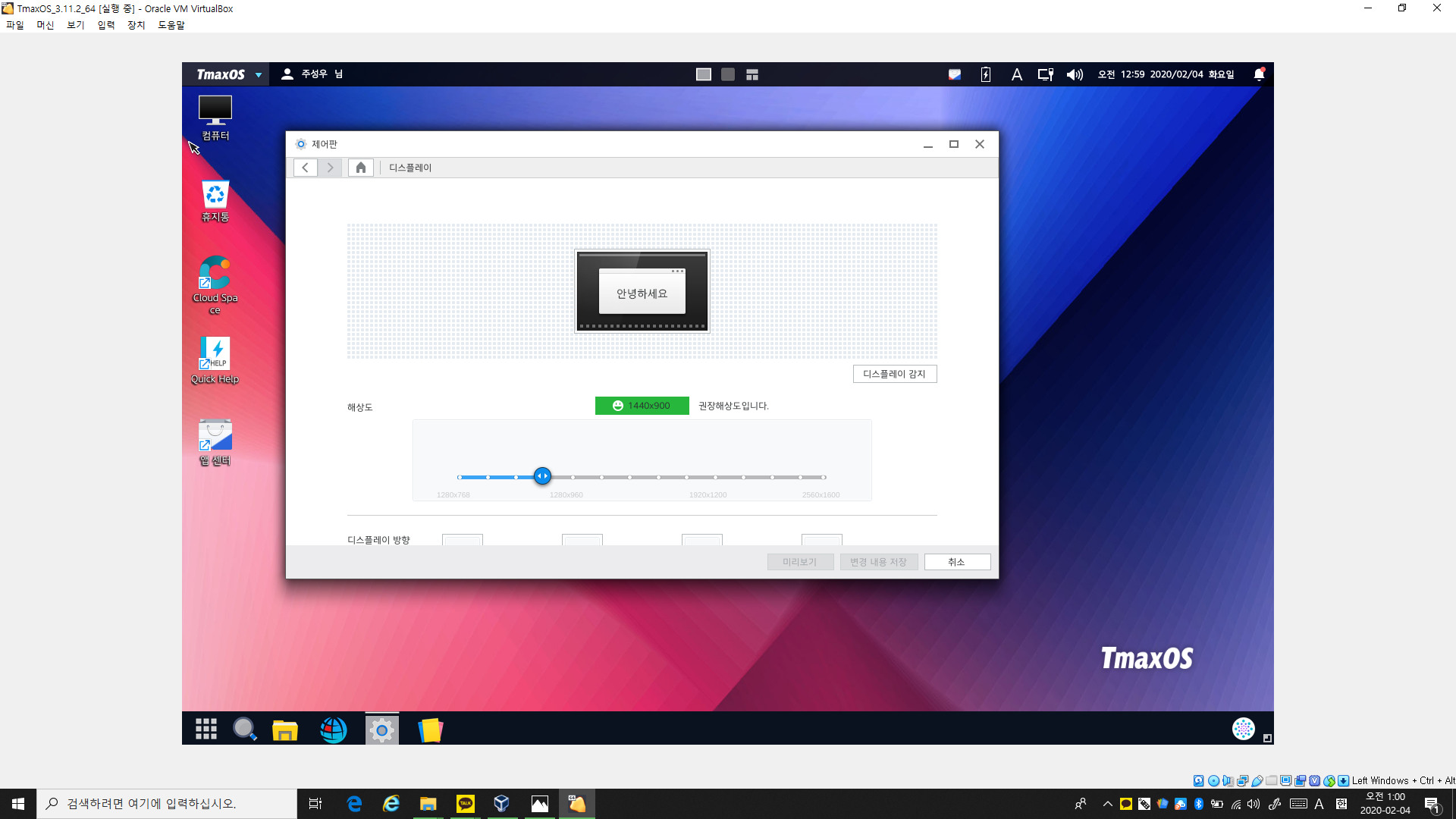Open the magnifier search icon in dock
Viewport: 1456px width, 819px height.
244,730
